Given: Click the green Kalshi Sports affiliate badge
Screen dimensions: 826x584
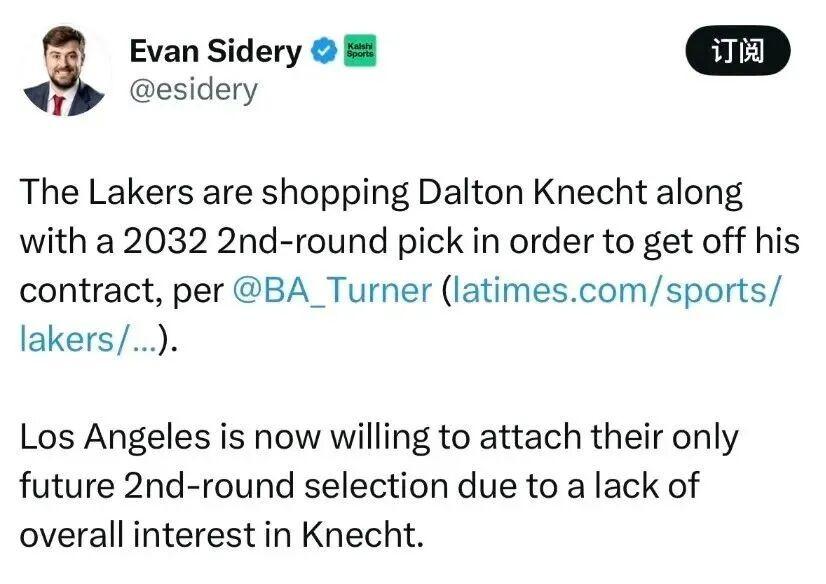Looking at the screenshot, I should pyautogui.click(x=360, y=51).
